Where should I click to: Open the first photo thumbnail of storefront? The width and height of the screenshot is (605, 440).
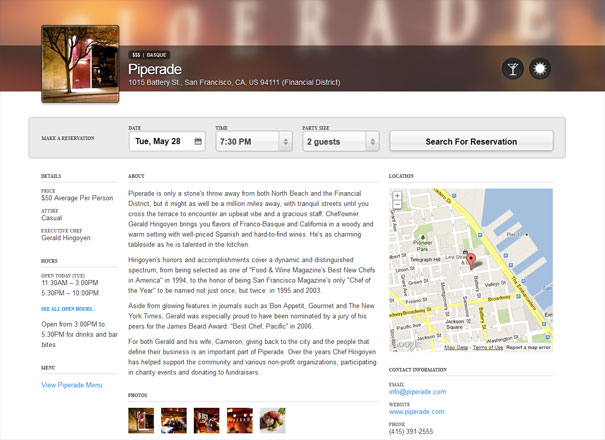[x=141, y=420]
